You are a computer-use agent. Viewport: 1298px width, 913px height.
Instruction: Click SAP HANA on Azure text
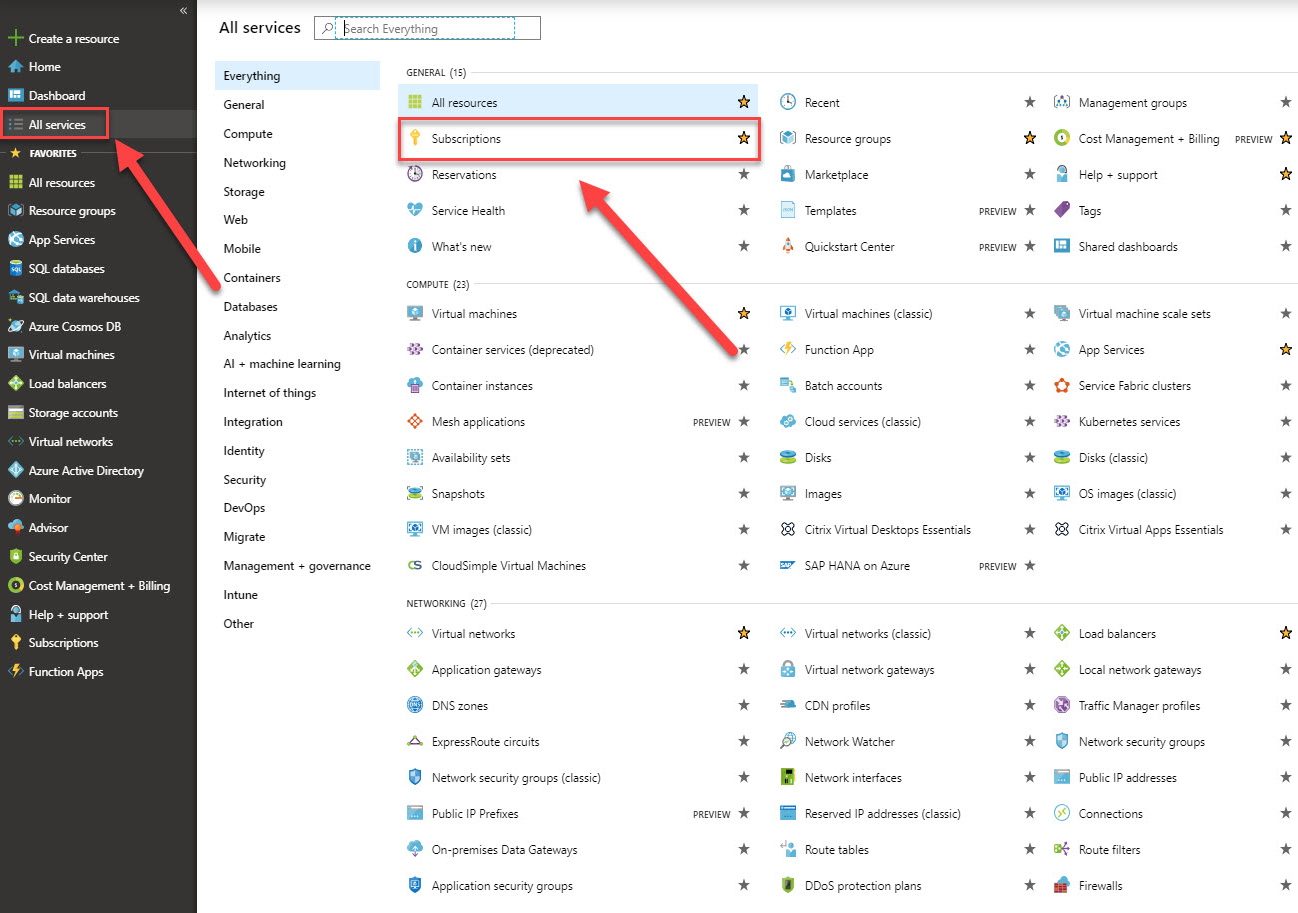[857, 566]
